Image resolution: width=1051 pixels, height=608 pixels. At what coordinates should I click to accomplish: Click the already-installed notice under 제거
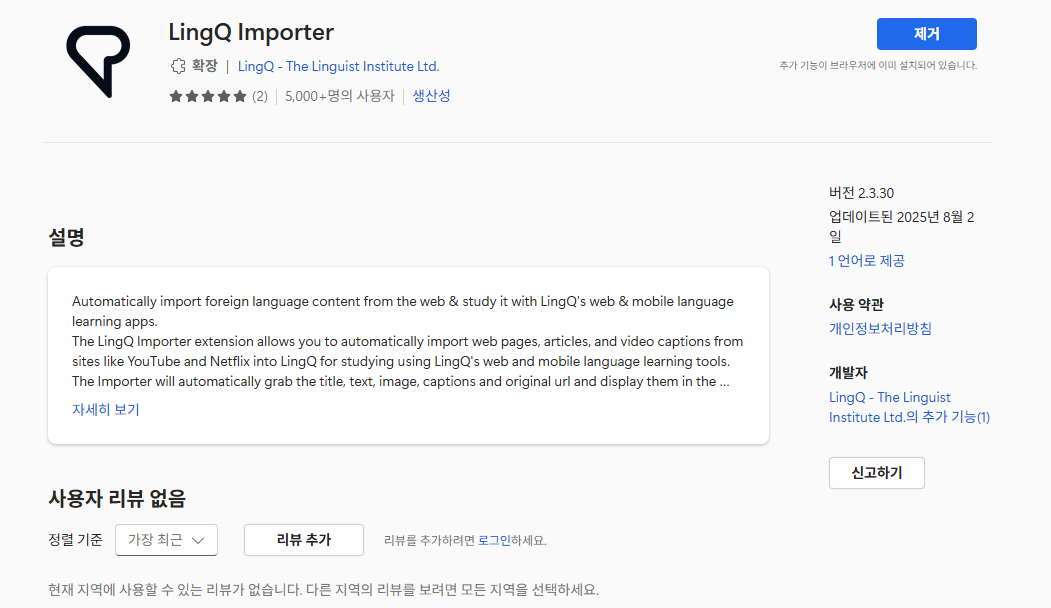point(878,66)
